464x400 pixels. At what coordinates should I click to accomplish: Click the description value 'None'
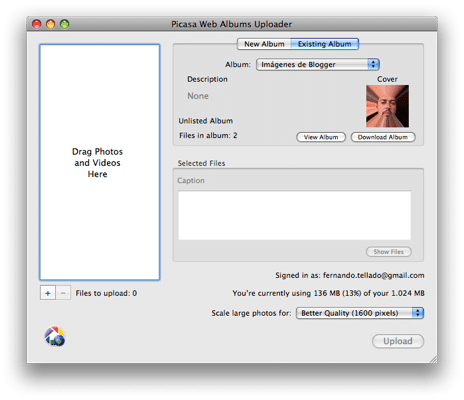pos(198,96)
